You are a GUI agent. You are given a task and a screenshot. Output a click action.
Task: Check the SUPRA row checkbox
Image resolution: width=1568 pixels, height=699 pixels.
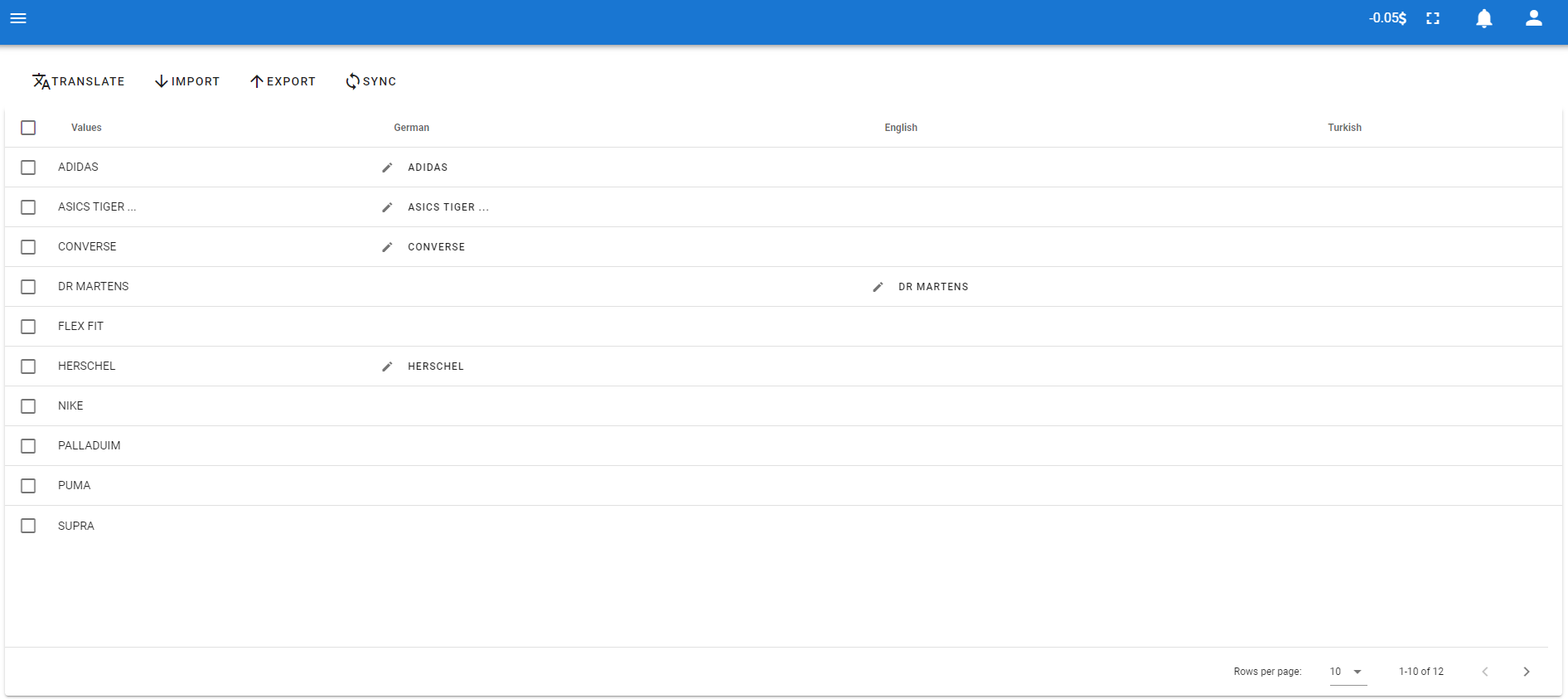(28, 526)
